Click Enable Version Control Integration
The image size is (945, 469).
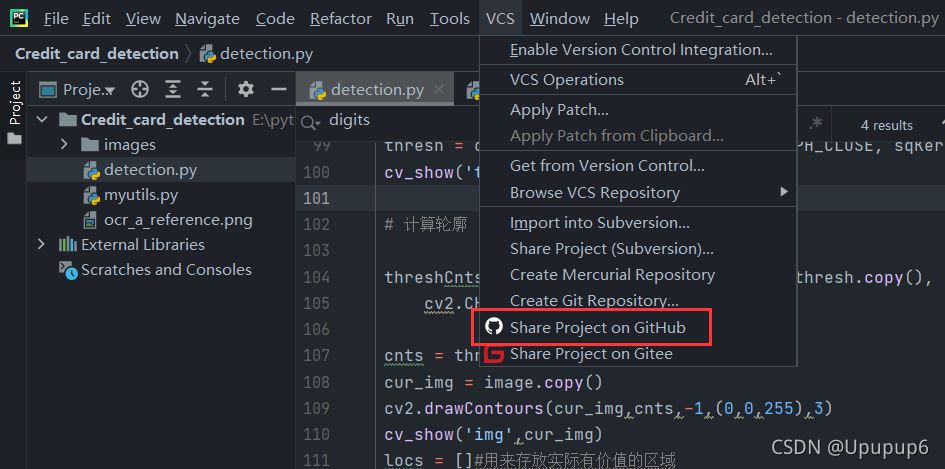pyautogui.click(x=640, y=50)
